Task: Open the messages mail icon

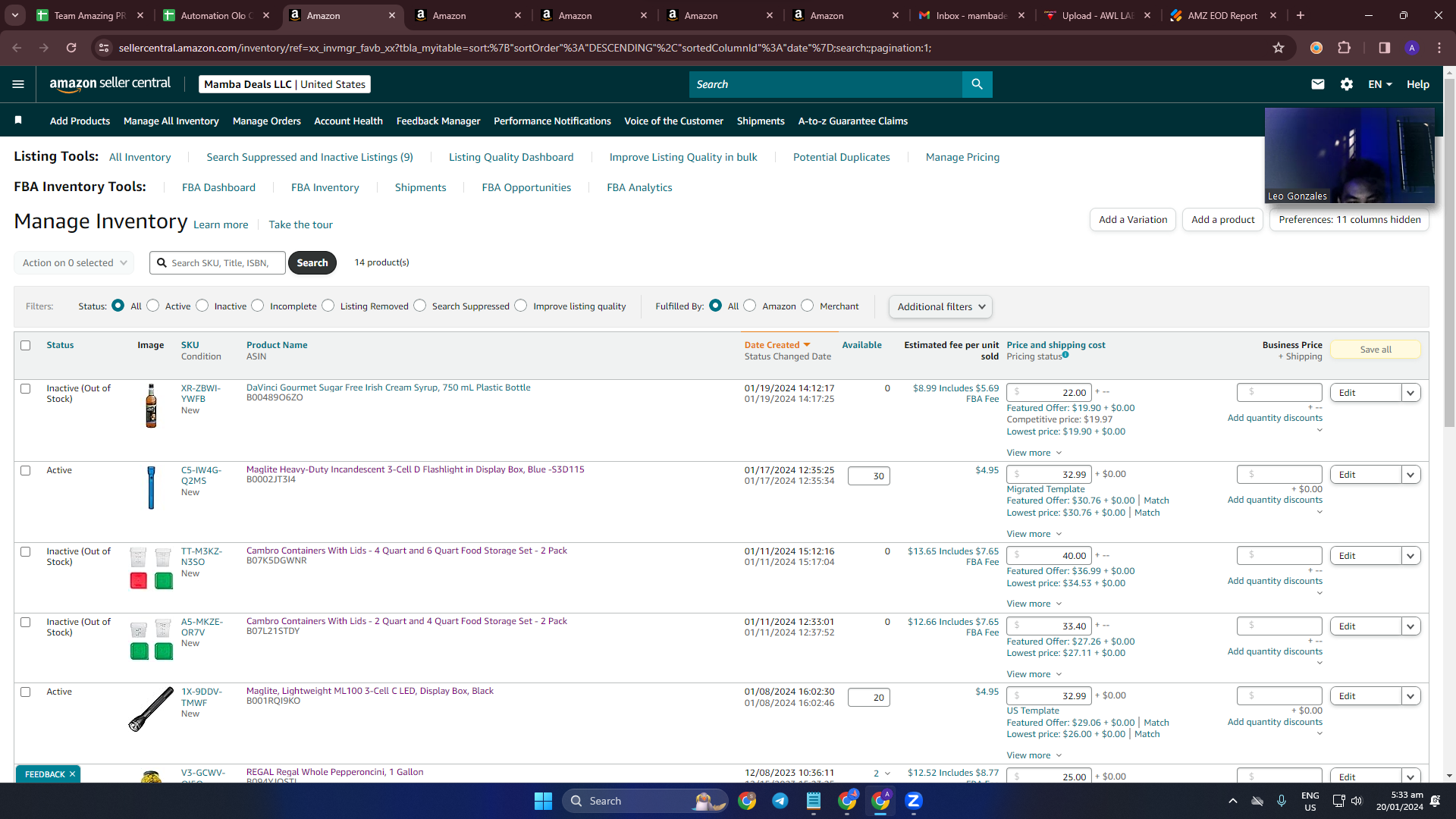Action: coord(1318,84)
